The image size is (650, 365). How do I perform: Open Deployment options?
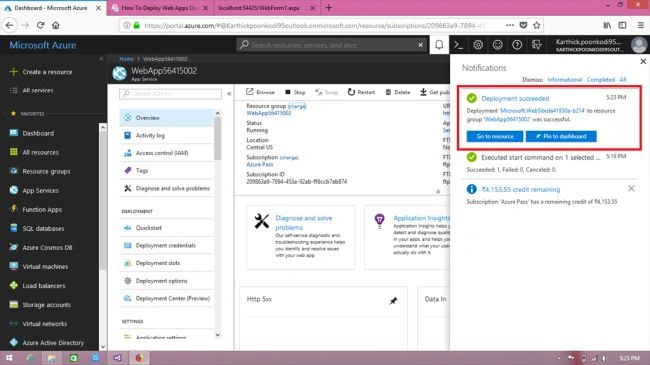click(x=167, y=281)
